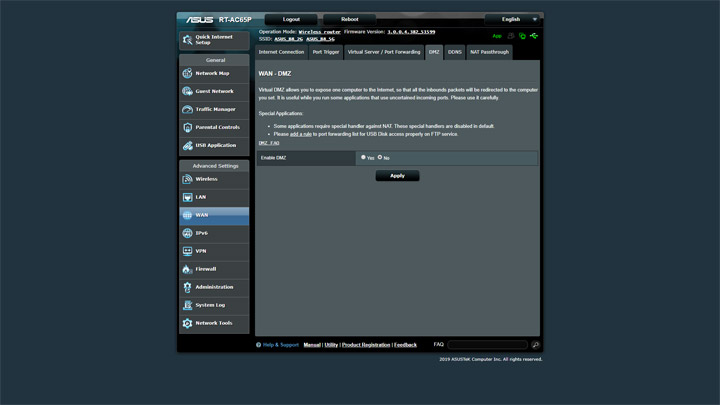Open the Product Registration link
Viewport: 720px width, 405px height.
(x=366, y=345)
